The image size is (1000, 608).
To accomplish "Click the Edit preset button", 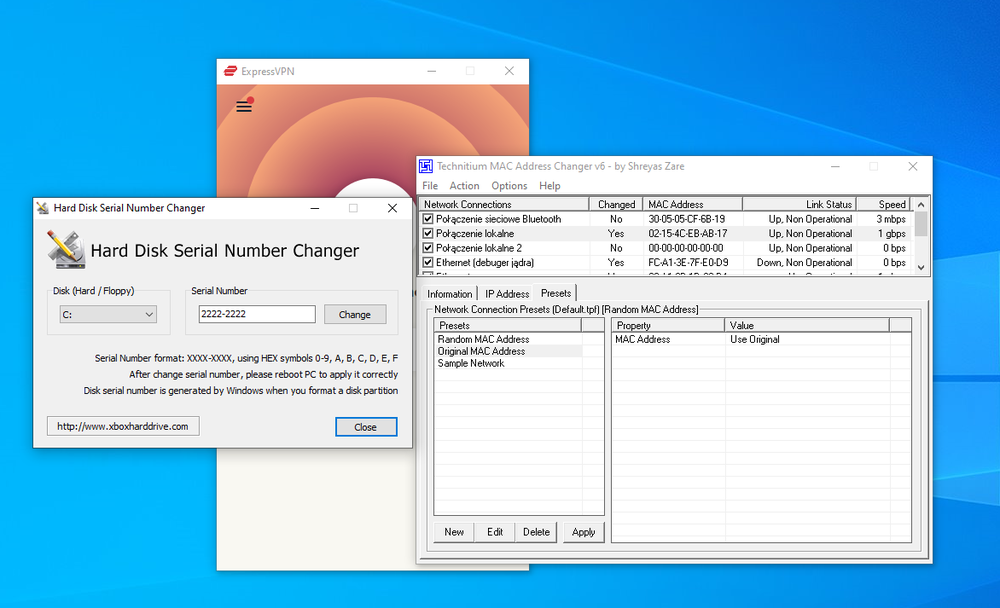I will point(495,532).
